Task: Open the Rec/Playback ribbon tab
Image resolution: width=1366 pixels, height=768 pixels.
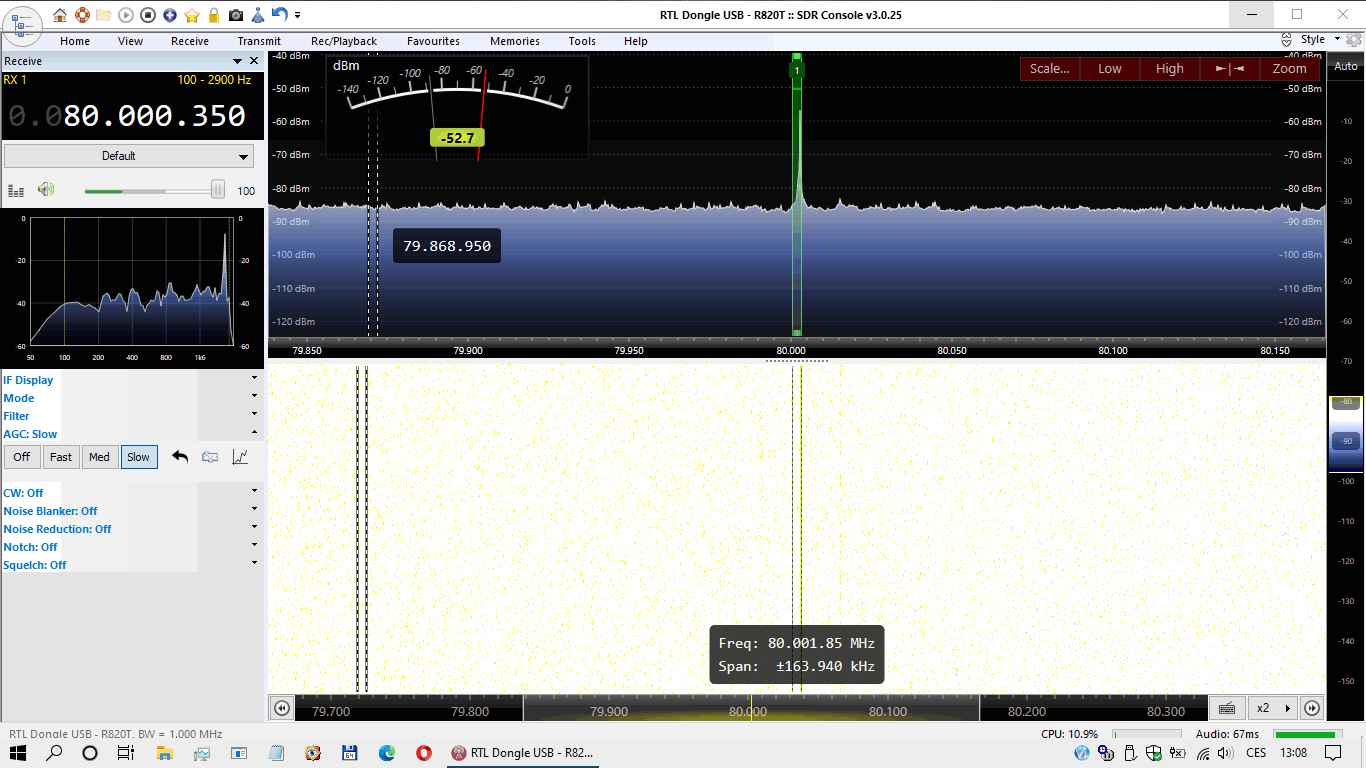Action: [343, 41]
